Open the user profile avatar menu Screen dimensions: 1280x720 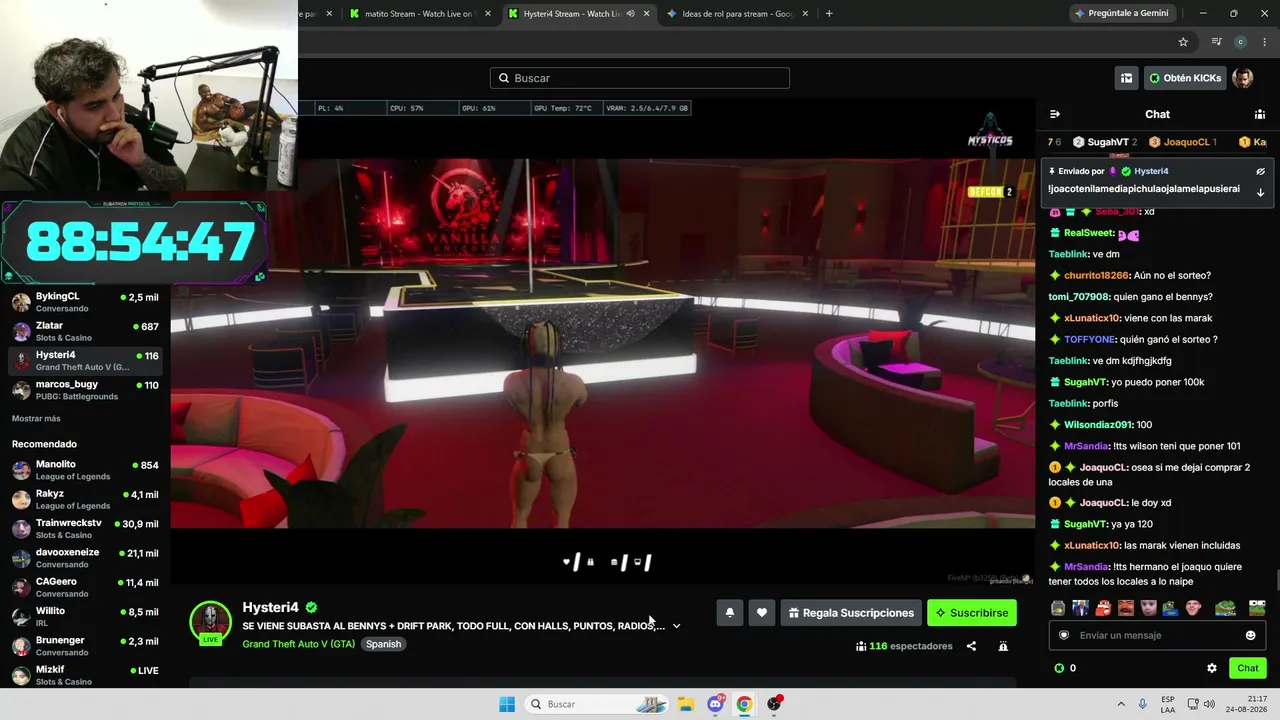click(x=1243, y=78)
